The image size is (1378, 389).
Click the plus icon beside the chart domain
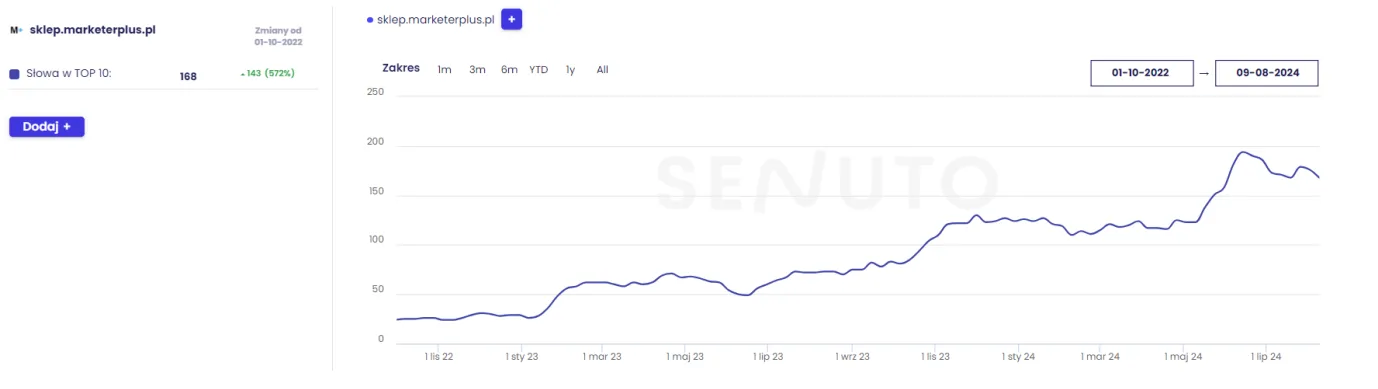click(511, 19)
